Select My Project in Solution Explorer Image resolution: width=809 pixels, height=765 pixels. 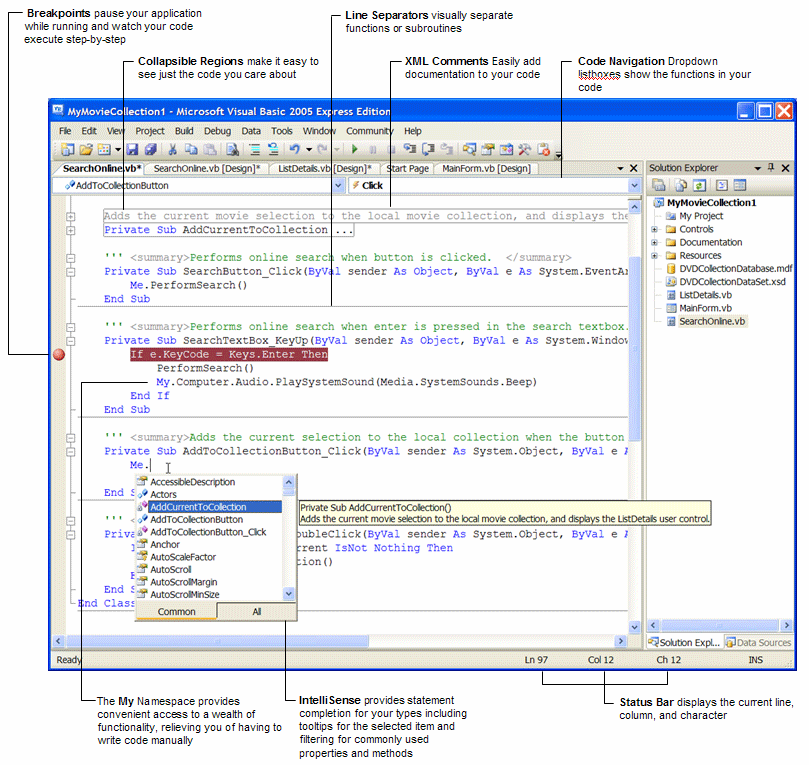[x=701, y=216]
